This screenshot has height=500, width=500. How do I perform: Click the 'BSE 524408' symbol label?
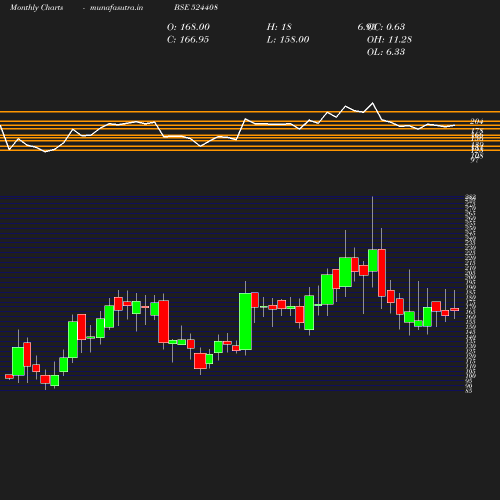pos(196,7)
